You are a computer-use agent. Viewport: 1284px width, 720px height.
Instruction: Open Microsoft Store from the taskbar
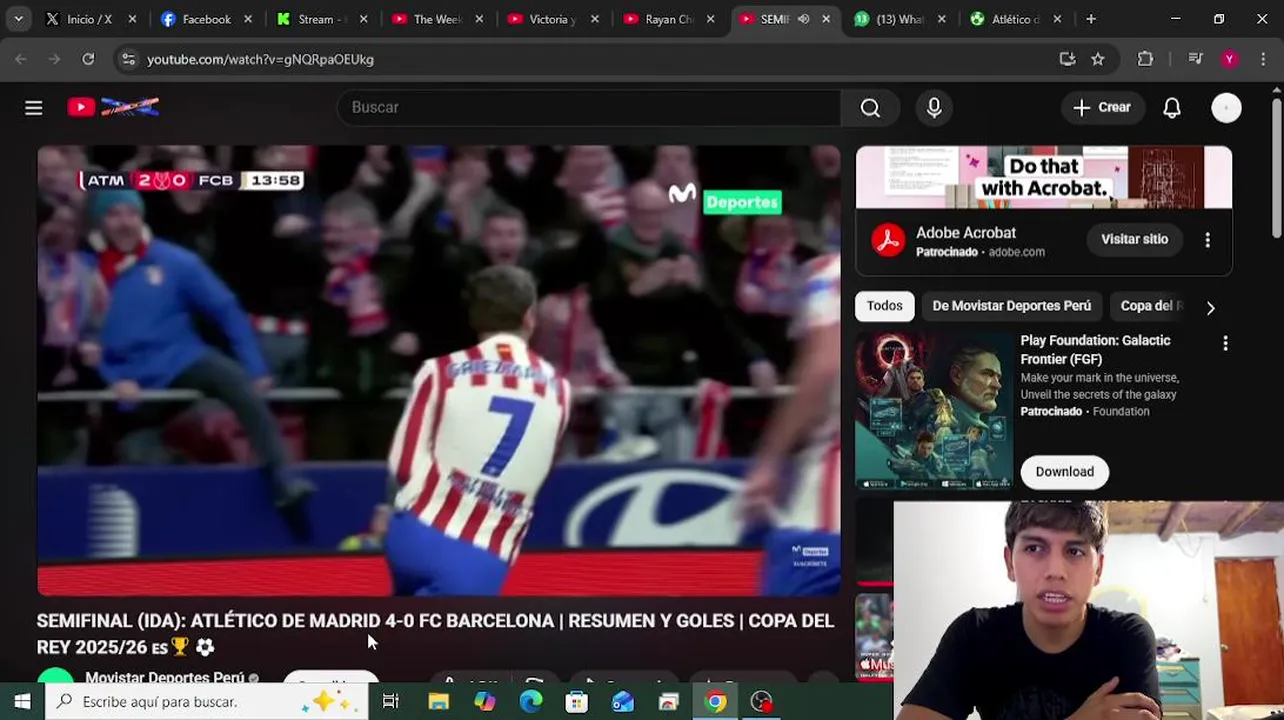point(576,702)
